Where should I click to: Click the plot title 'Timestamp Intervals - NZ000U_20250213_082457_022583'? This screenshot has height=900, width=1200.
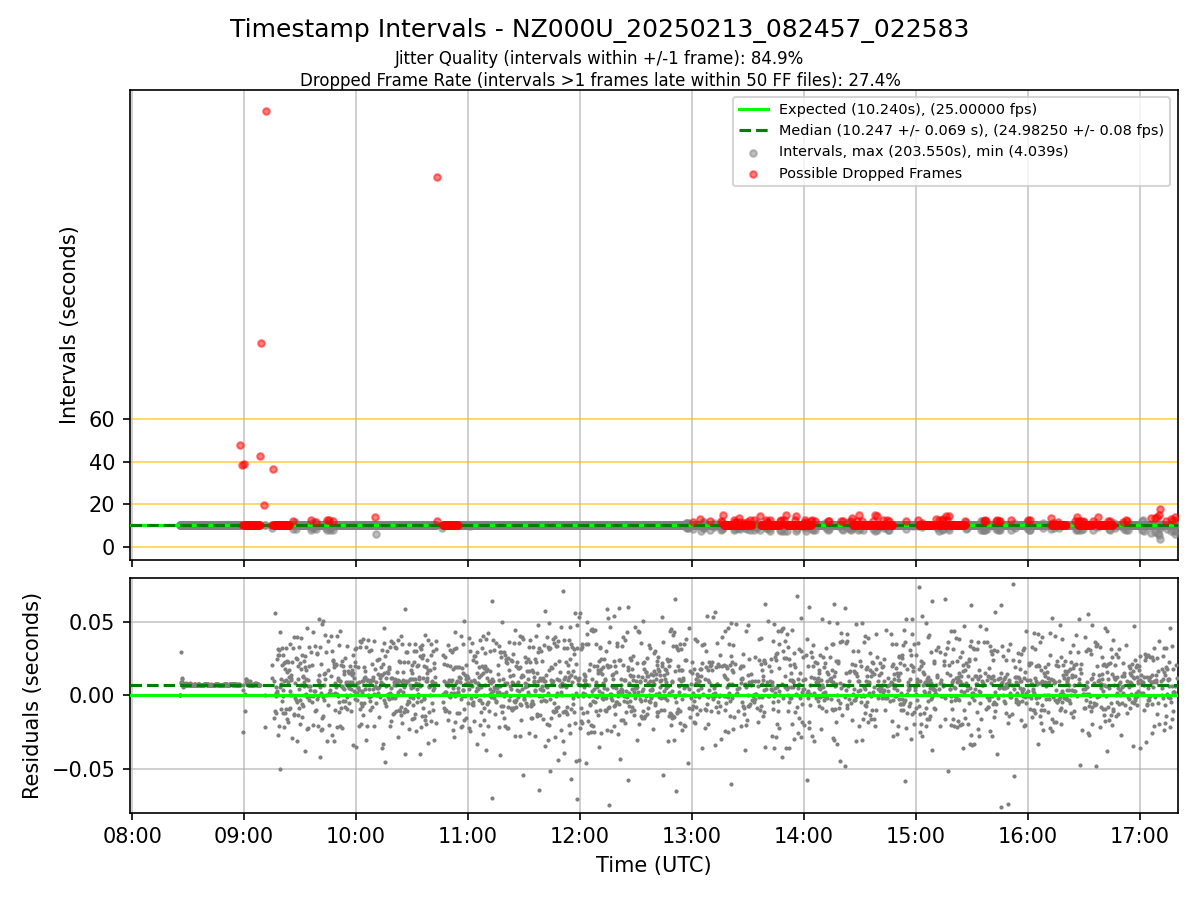point(599,29)
